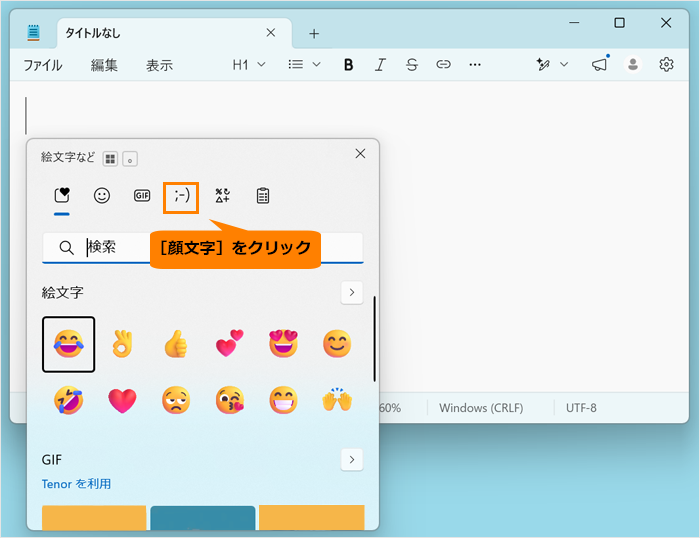Toggle bold formatting
The height and width of the screenshot is (538, 700).
(348, 65)
